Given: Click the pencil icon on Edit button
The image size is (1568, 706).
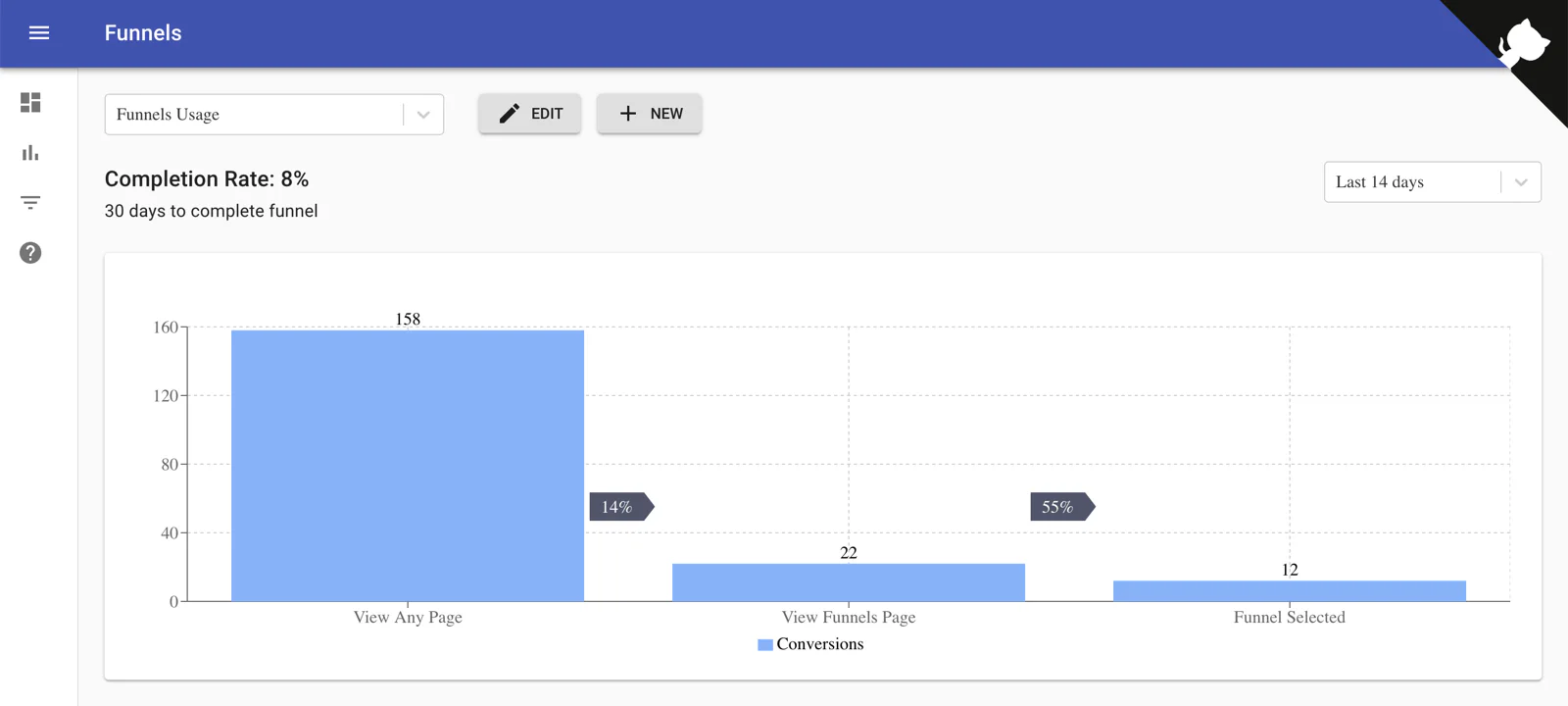Looking at the screenshot, I should [509, 114].
